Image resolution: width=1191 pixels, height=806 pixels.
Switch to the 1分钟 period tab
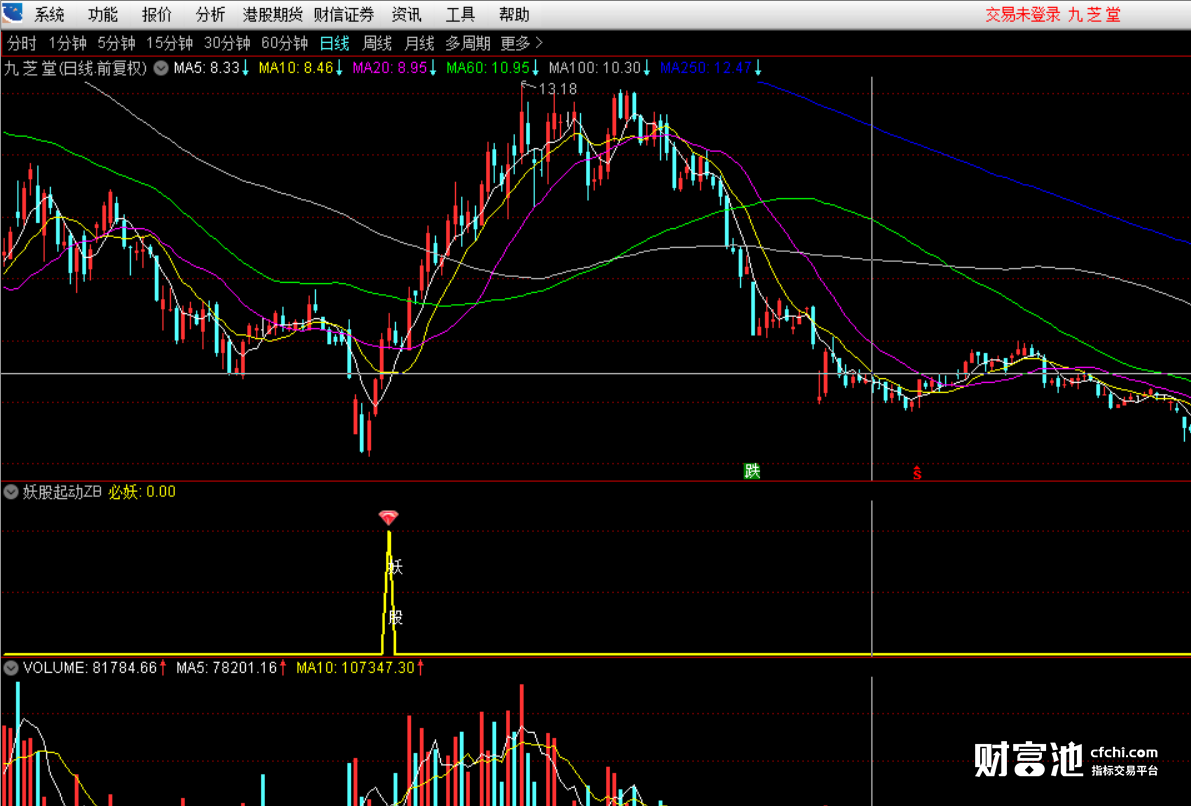click(x=68, y=43)
